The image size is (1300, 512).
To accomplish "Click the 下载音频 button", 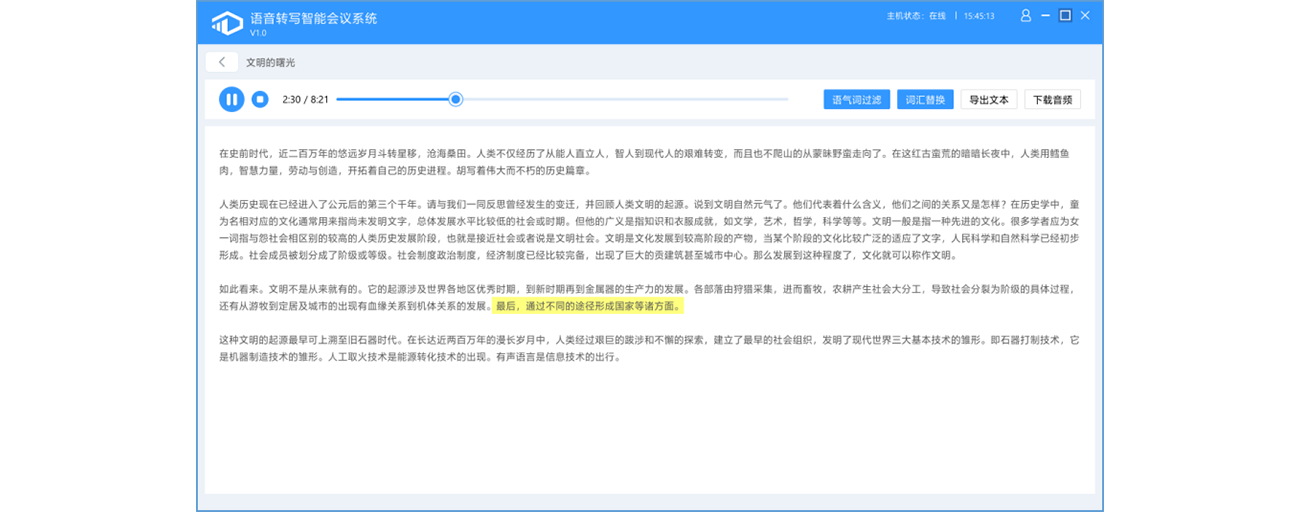I will click(x=1052, y=100).
